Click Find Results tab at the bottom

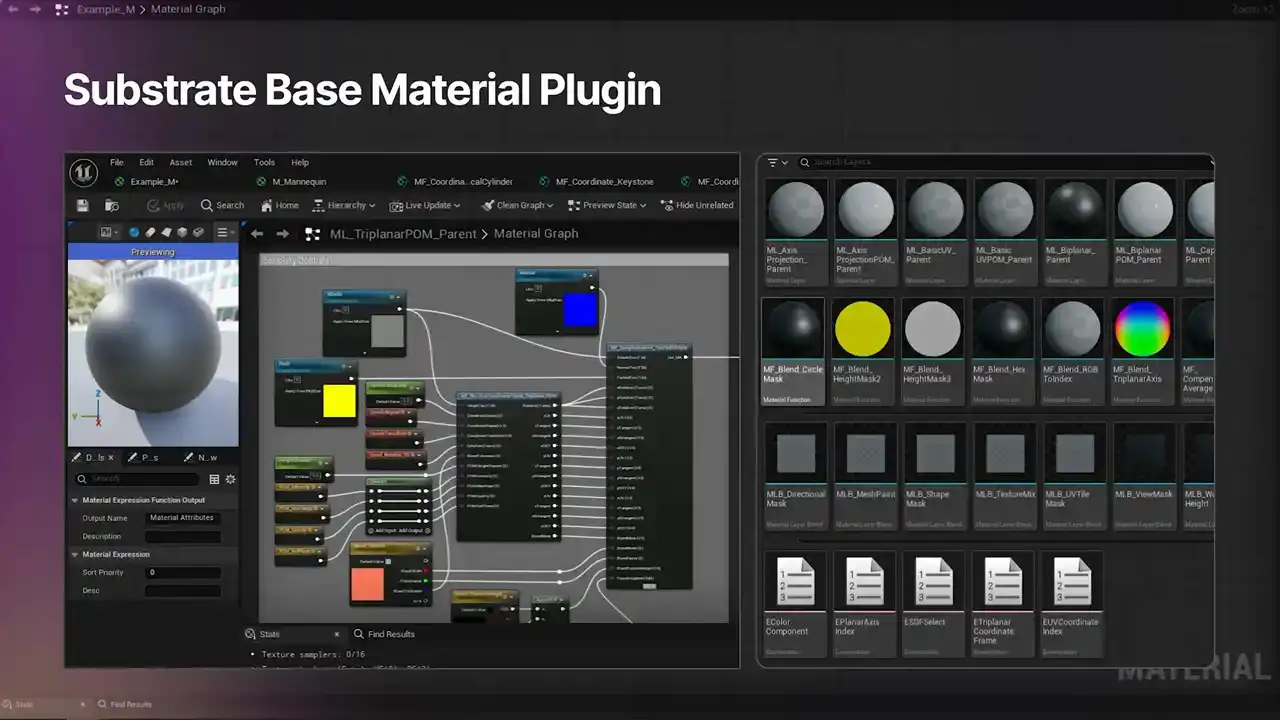pos(382,634)
